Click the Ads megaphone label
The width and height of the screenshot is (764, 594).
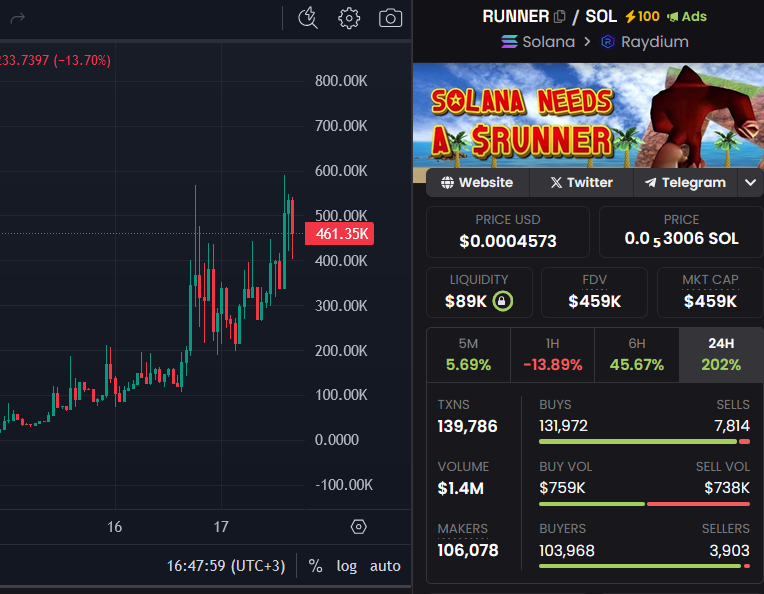tap(687, 17)
